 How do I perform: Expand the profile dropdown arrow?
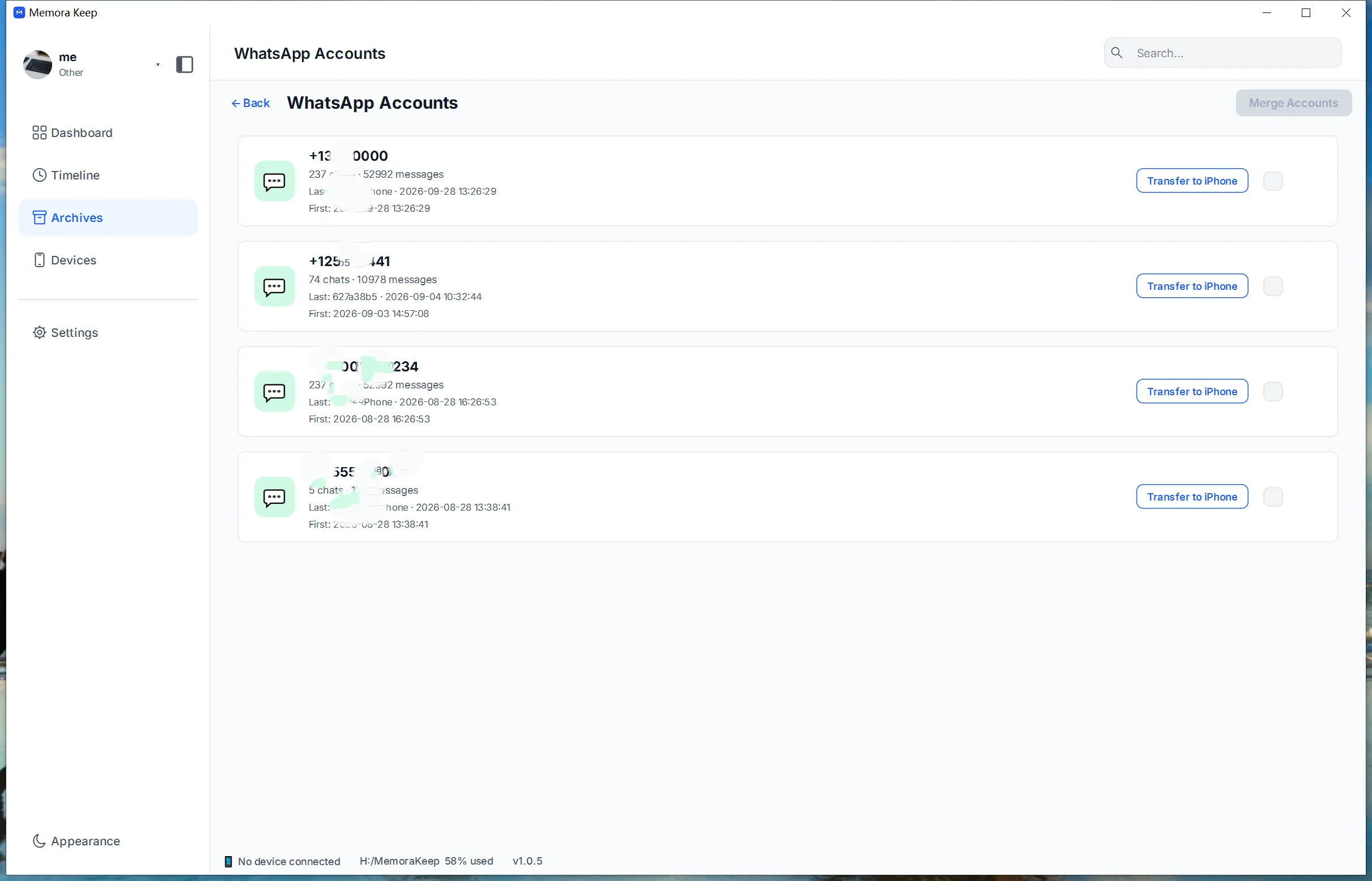[x=158, y=65]
